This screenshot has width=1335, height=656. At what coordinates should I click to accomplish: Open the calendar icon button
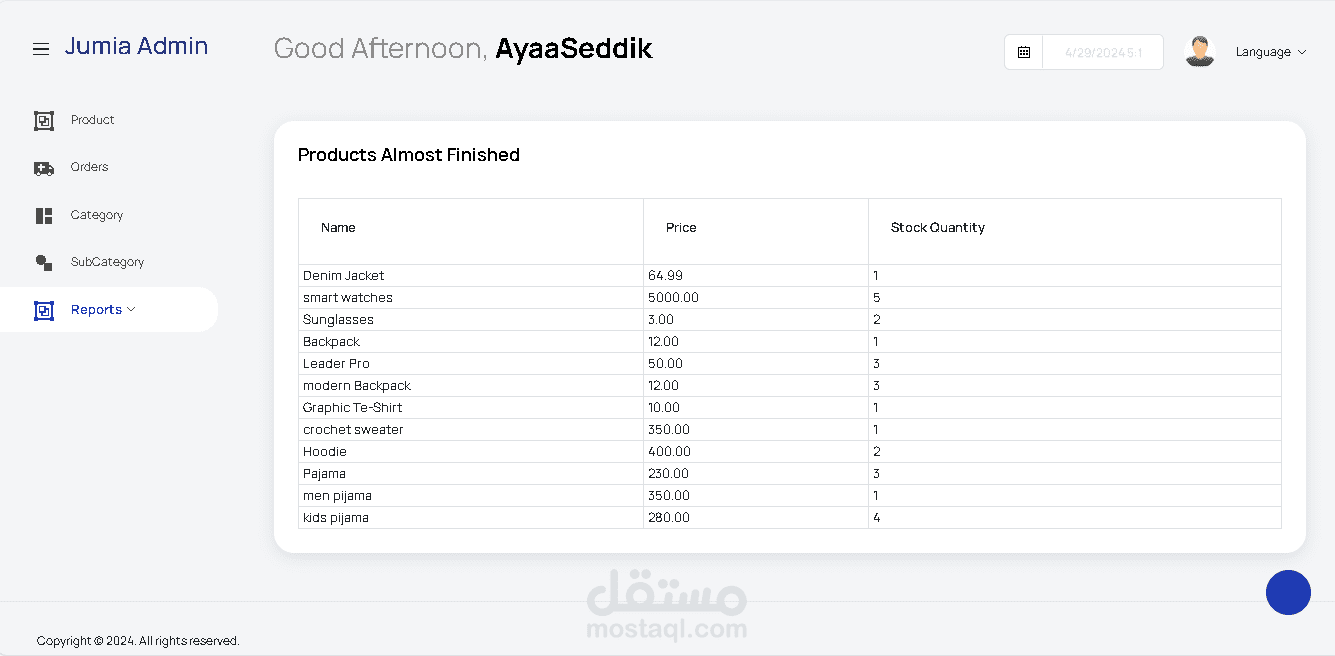1023,52
